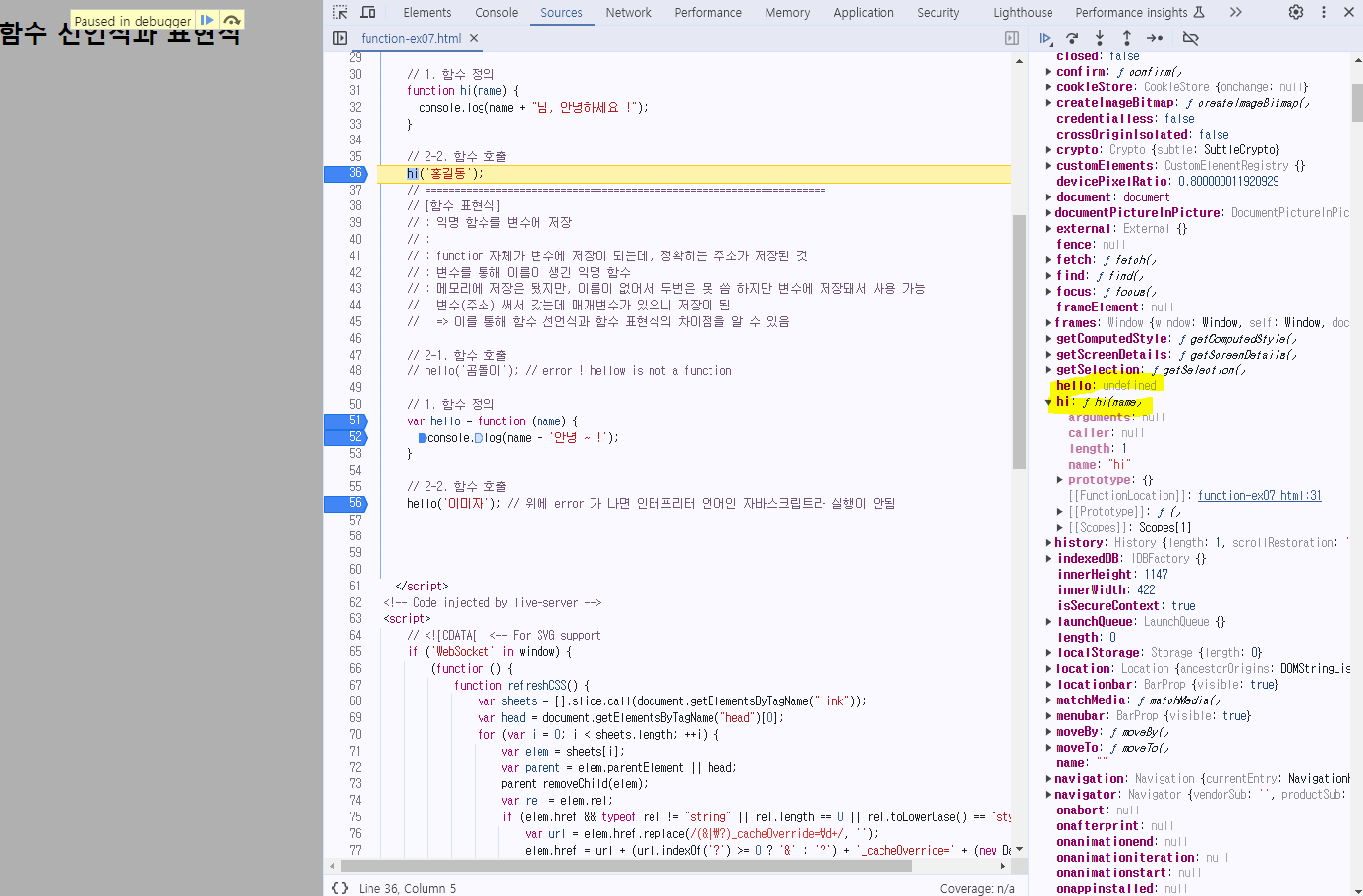Select the Sources tab
This screenshot has height=896, width=1363.
(x=561, y=12)
